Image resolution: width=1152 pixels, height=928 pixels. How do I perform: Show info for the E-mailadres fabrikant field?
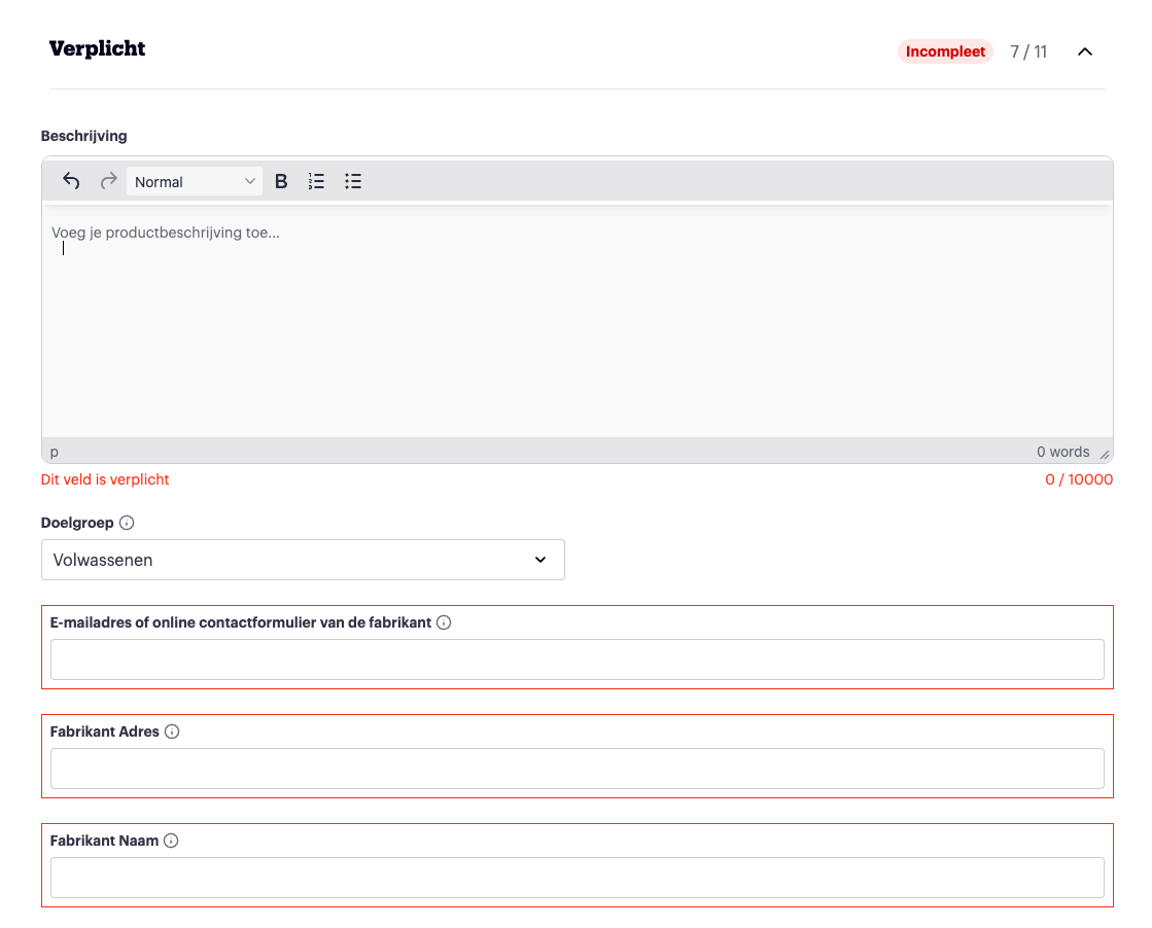(x=444, y=622)
